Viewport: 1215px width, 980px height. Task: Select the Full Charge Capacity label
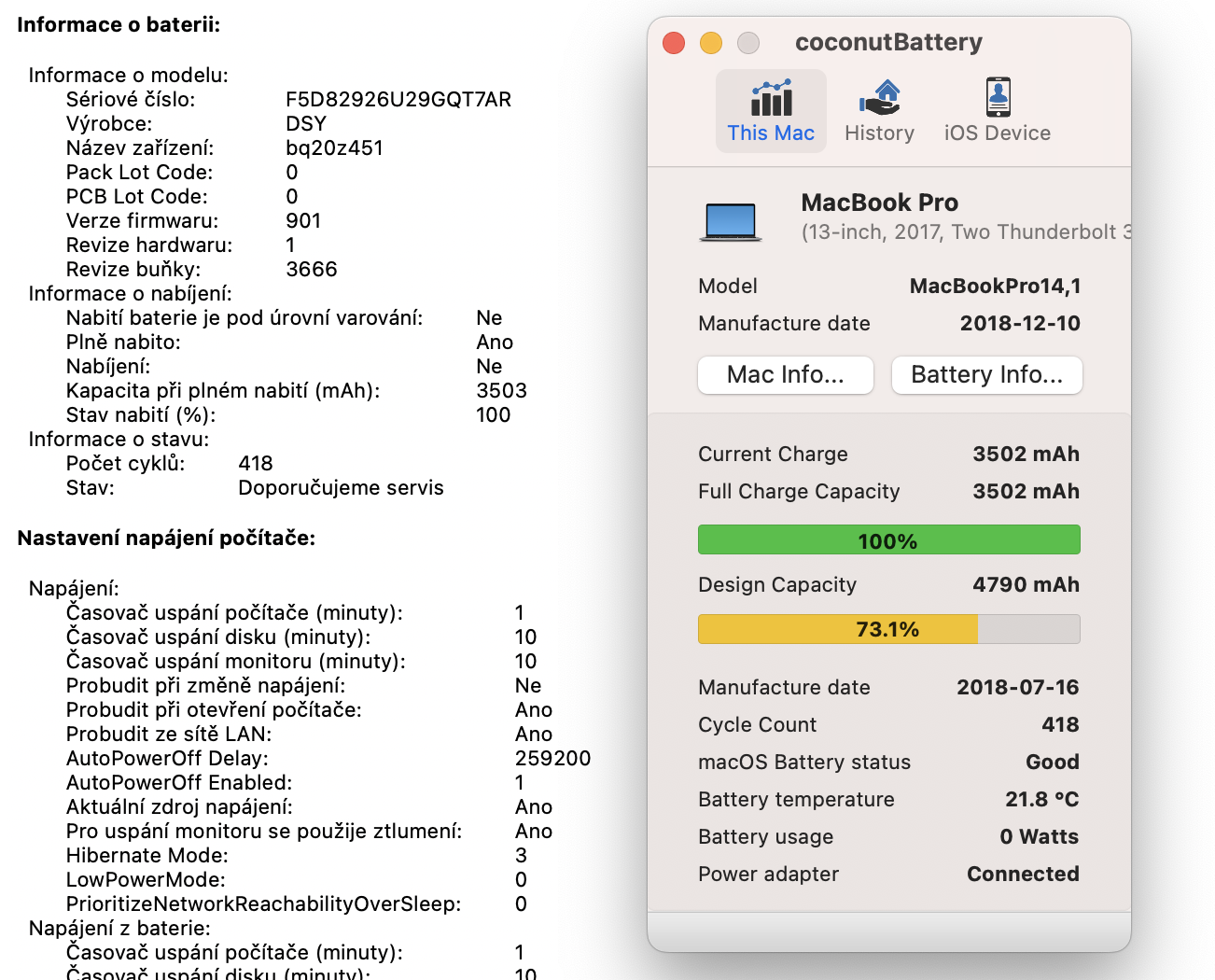pyautogui.click(x=799, y=492)
